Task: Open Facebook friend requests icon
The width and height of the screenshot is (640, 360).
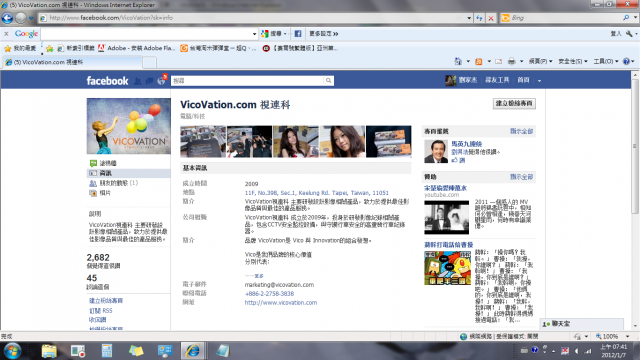Action: 138,81
